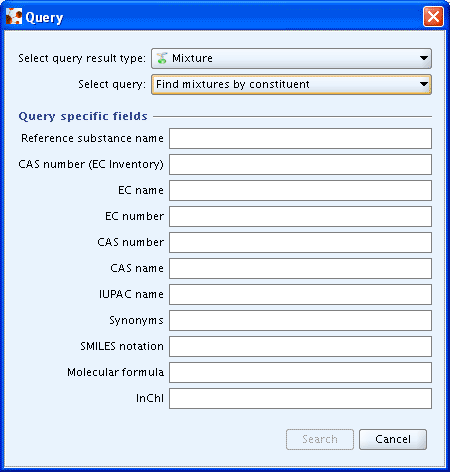Select the InChI text field
The image size is (450, 472).
point(300,398)
